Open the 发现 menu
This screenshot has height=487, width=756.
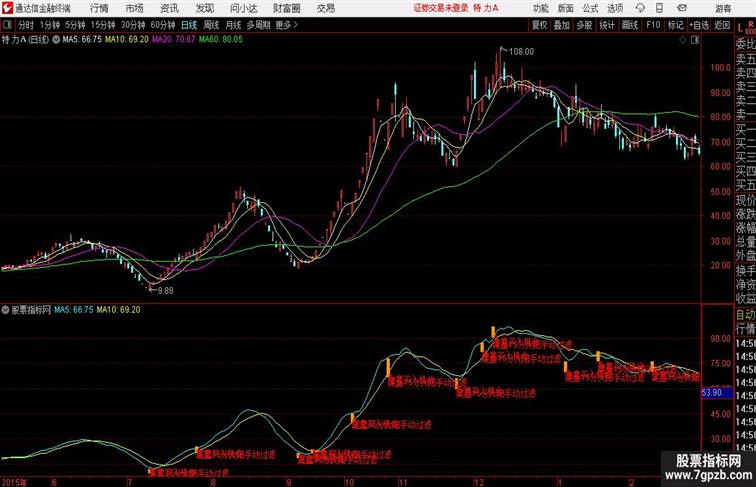(x=204, y=8)
